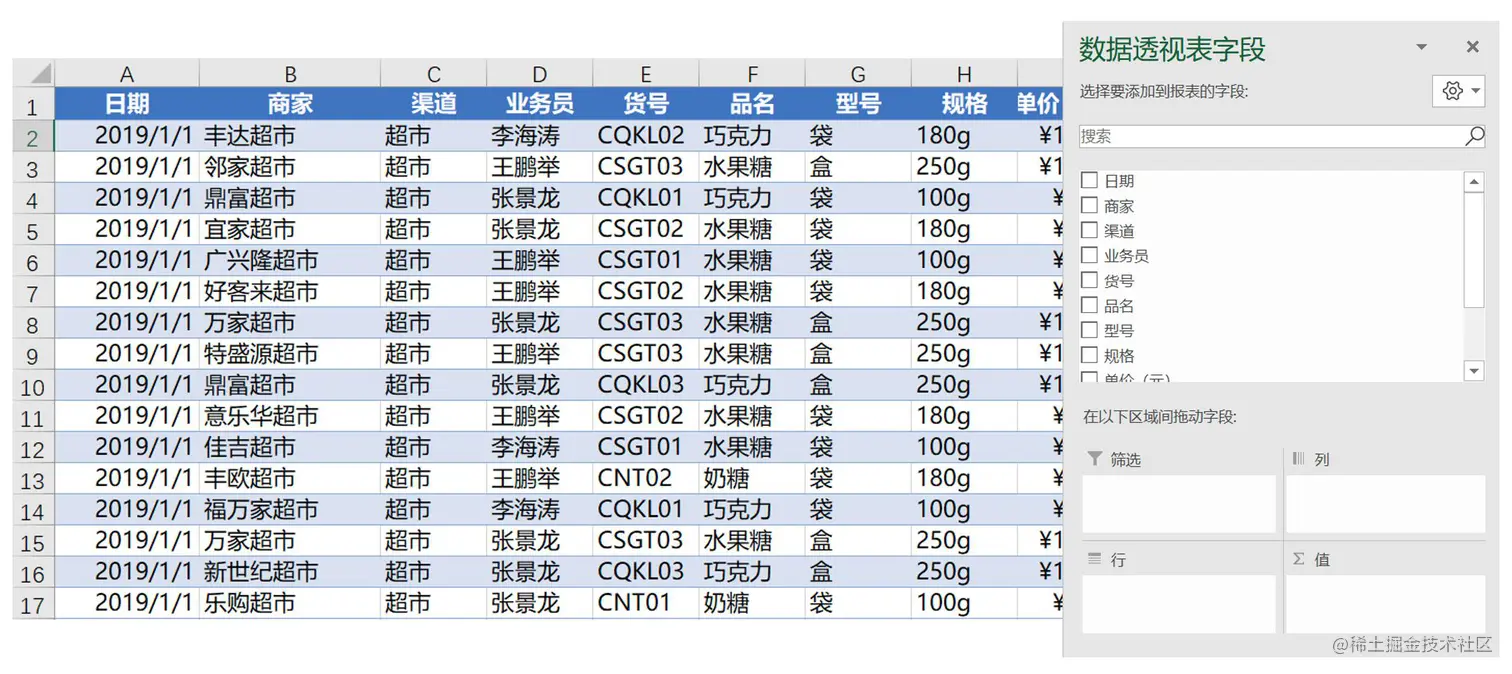The image size is (1512, 674).
Task: Select cell containing 邻家超市
Action: (x=290, y=166)
